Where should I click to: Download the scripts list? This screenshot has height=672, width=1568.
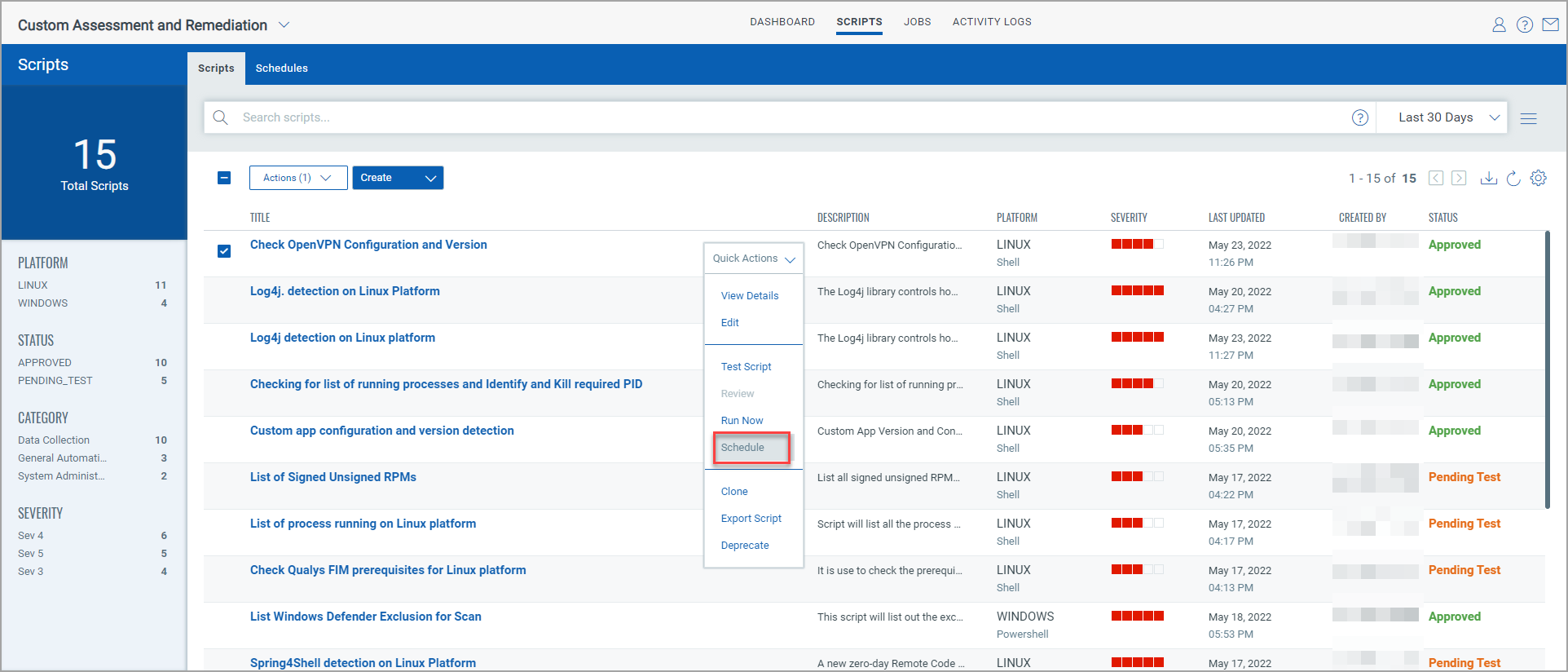point(1489,178)
